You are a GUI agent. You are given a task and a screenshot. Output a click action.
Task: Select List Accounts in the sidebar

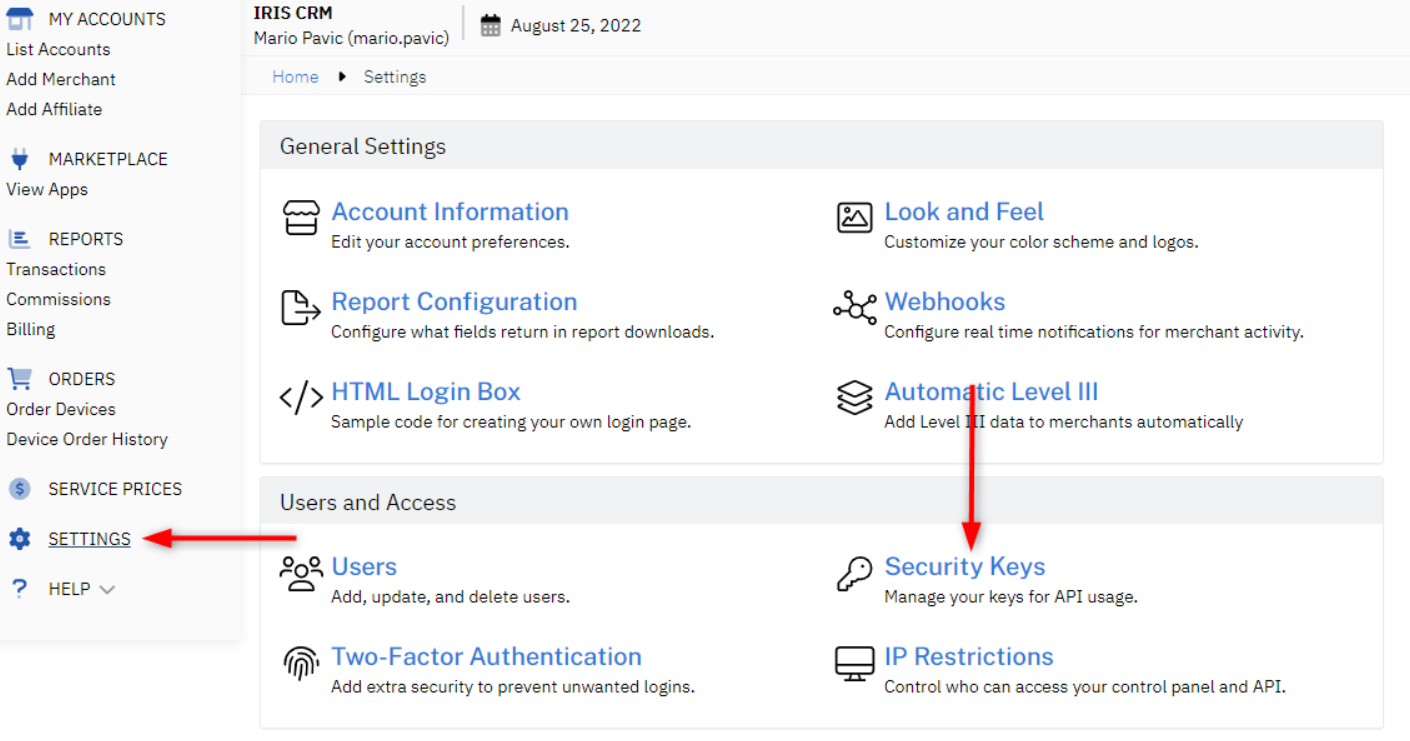[58, 49]
